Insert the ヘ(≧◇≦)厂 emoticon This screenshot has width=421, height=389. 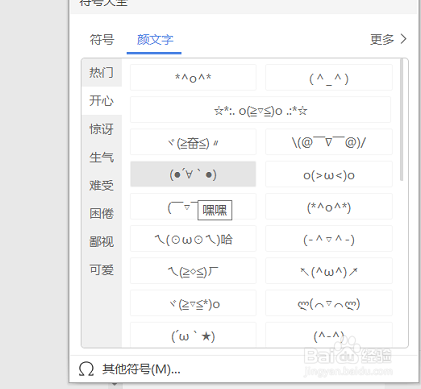coord(193,271)
